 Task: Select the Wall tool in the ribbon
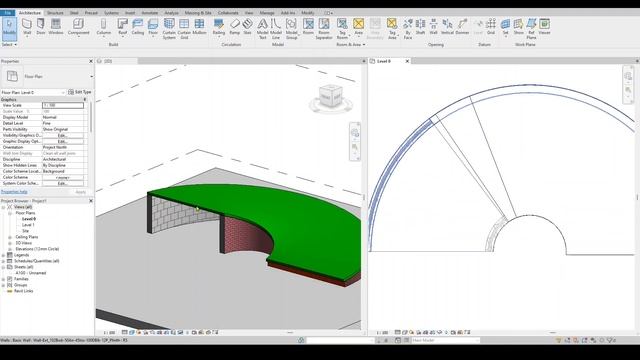[27, 27]
